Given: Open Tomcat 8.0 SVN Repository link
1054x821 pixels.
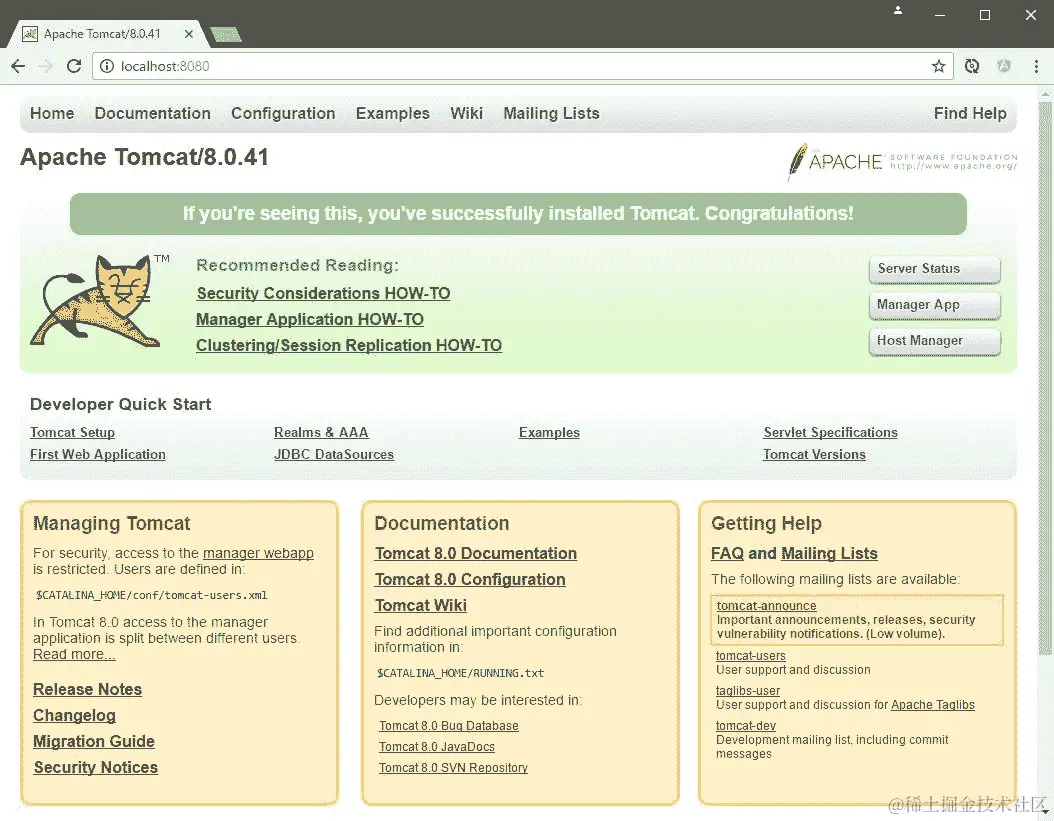Looking at the screenshot, I should (453, 768).
